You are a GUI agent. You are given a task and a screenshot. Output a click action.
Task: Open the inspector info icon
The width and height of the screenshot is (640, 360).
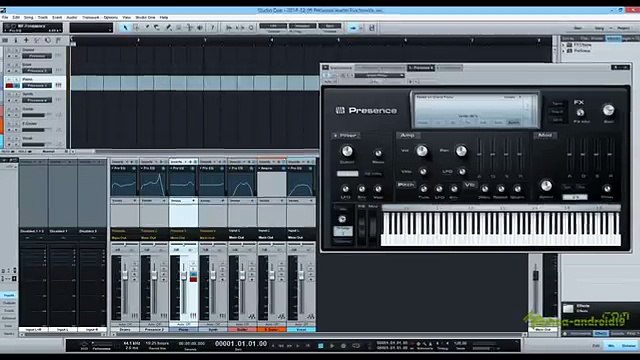[16, 40]
